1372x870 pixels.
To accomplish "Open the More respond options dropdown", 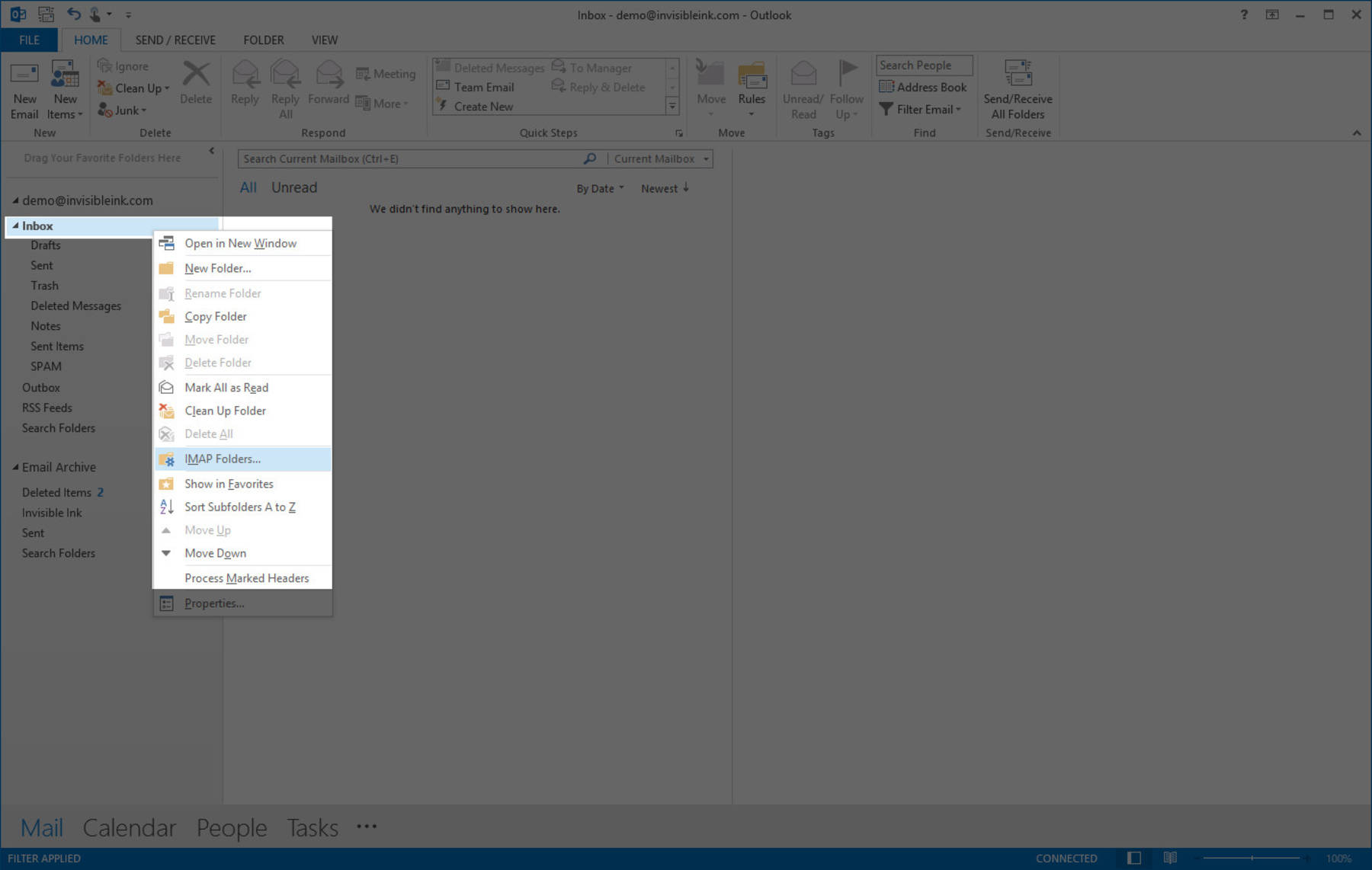I will pos(383,104).
